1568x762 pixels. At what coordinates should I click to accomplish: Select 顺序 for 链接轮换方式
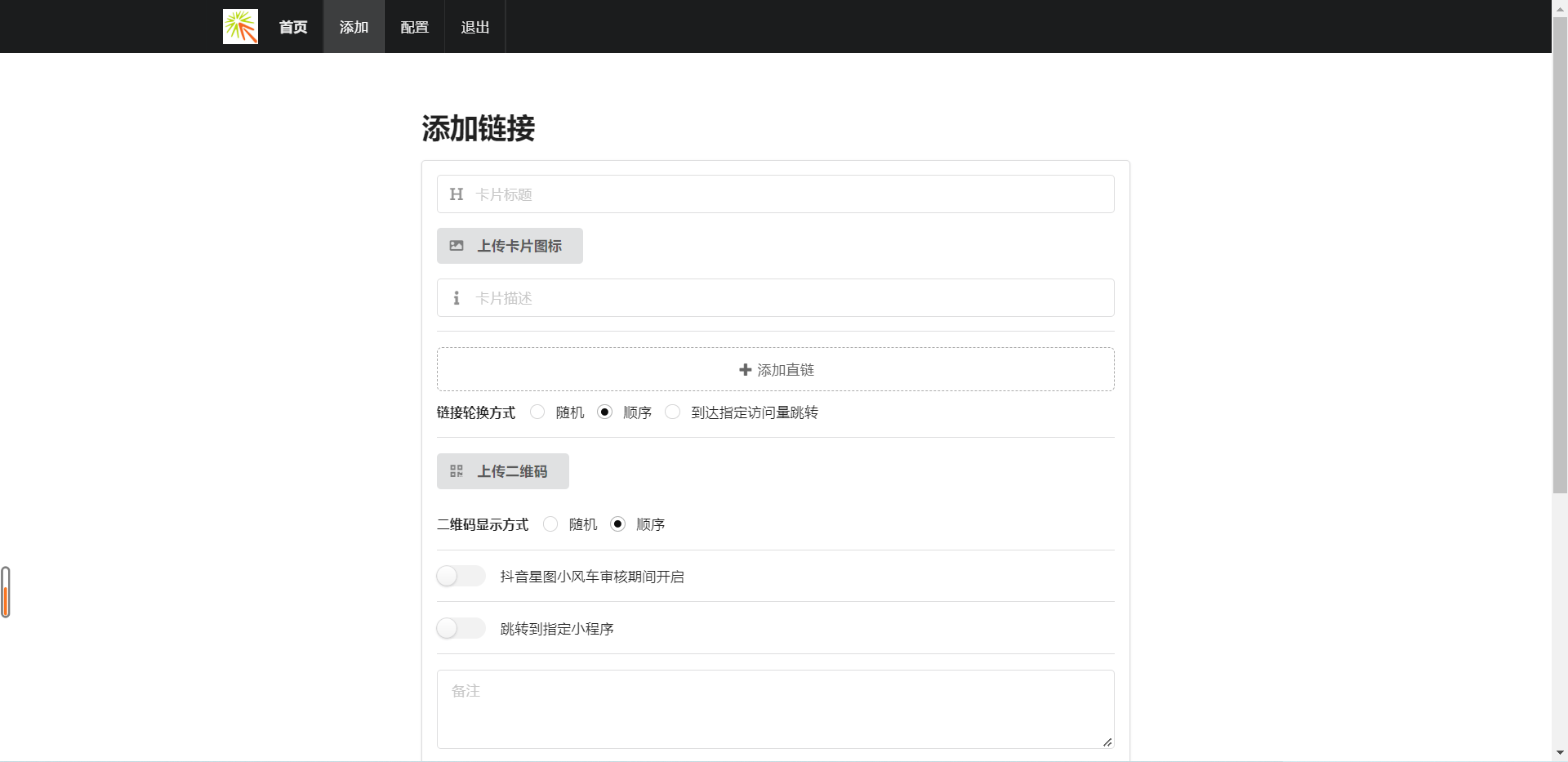(604, 412)
